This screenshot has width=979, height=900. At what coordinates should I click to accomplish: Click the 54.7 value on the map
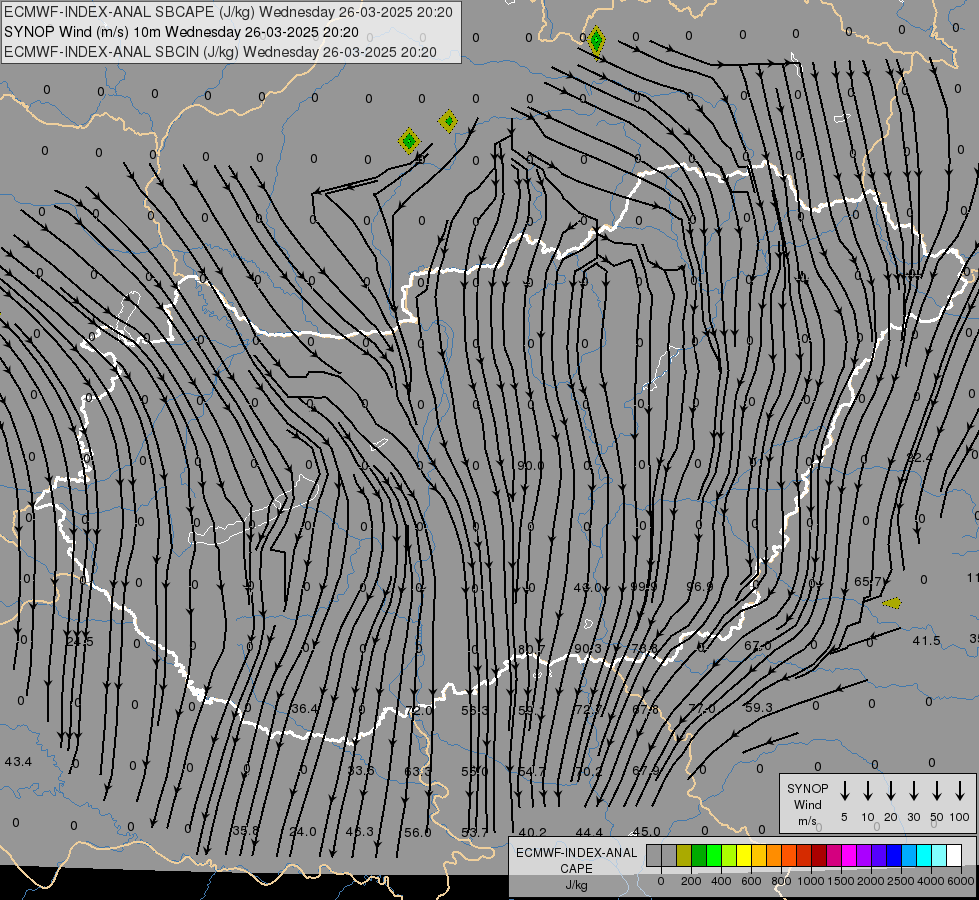point(531,771)
